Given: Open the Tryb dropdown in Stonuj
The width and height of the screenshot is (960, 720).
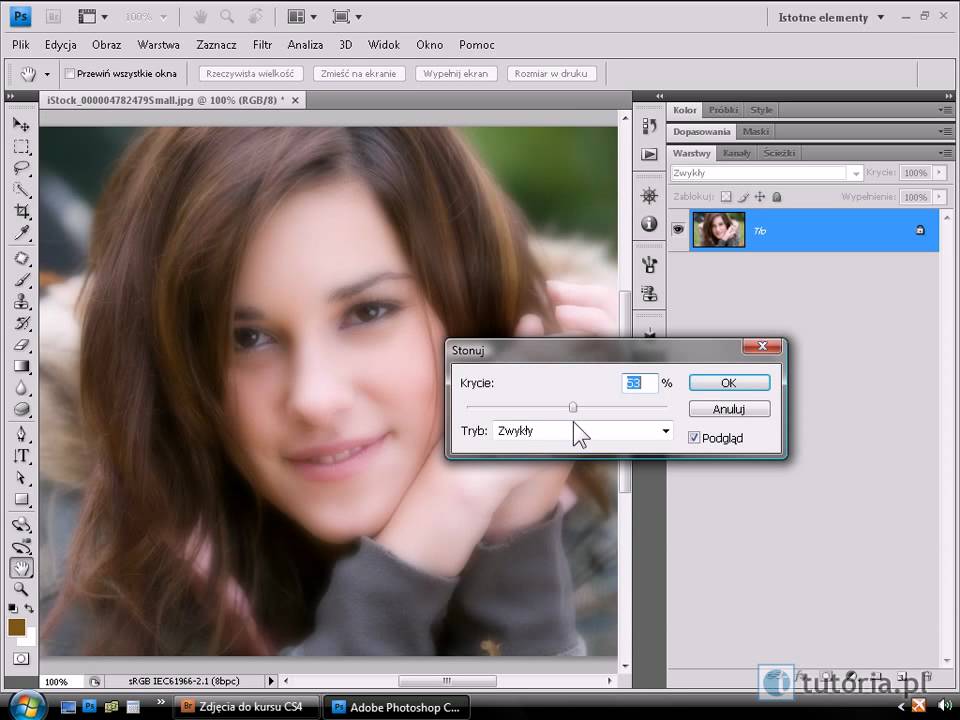Looking at the screenshot, I should pyautogui.click(x=582, y=431).
